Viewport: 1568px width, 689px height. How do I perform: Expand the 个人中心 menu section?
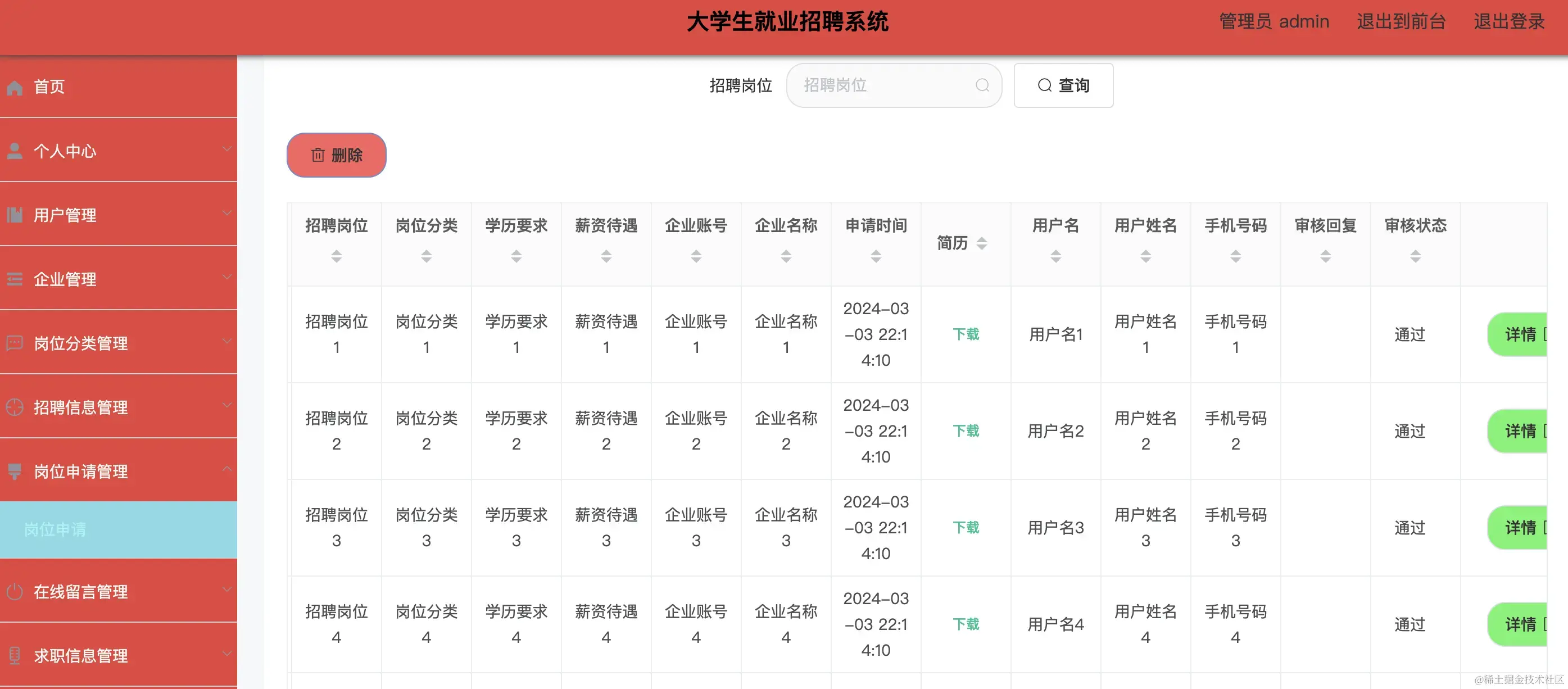click(x=228, y=148)
